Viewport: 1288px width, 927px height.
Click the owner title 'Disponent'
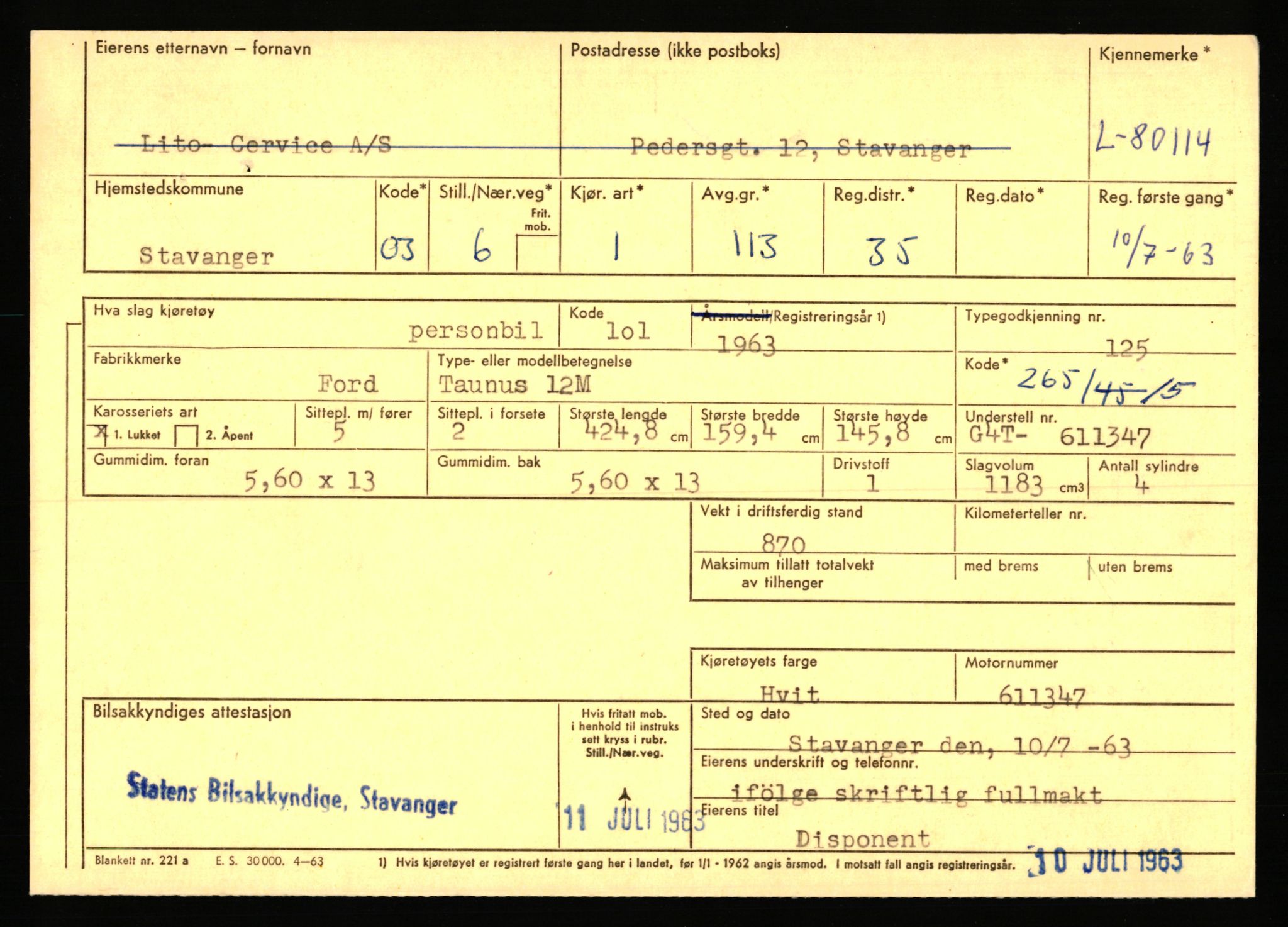862,838
